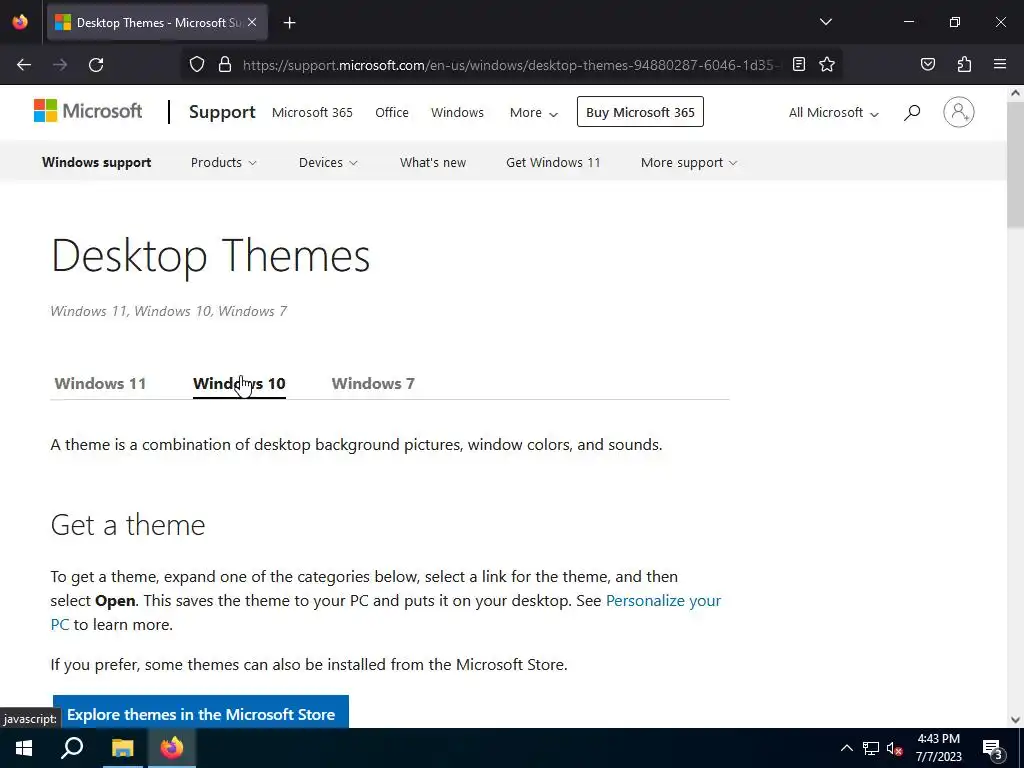Expand the All Microsoft dropdown

pos(833,112)
